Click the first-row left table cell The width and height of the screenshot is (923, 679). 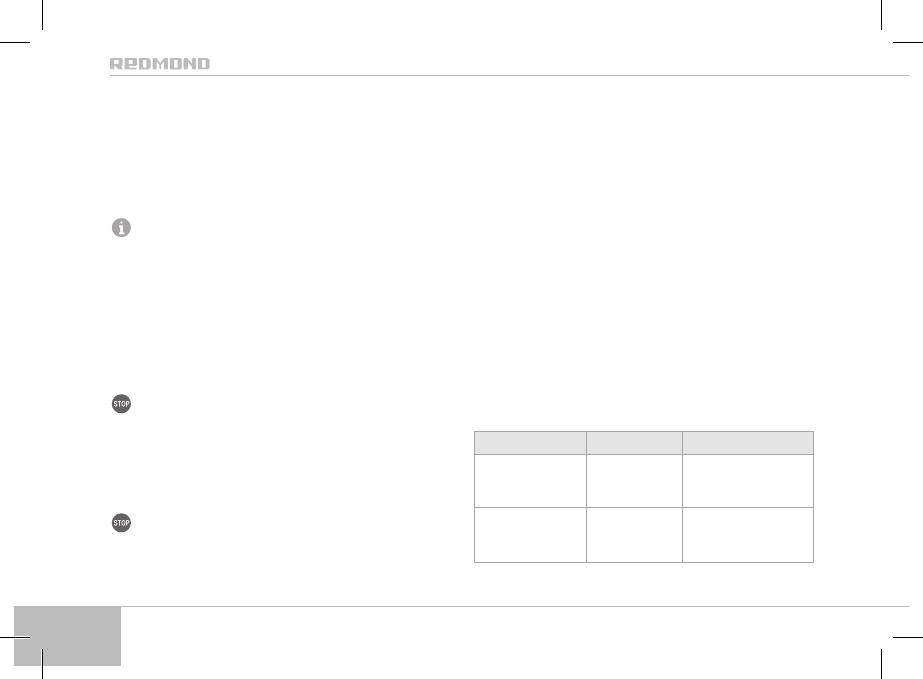[530, 481]
